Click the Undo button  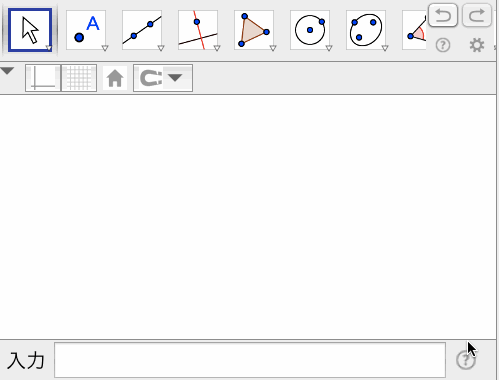[x=443, y=15]
